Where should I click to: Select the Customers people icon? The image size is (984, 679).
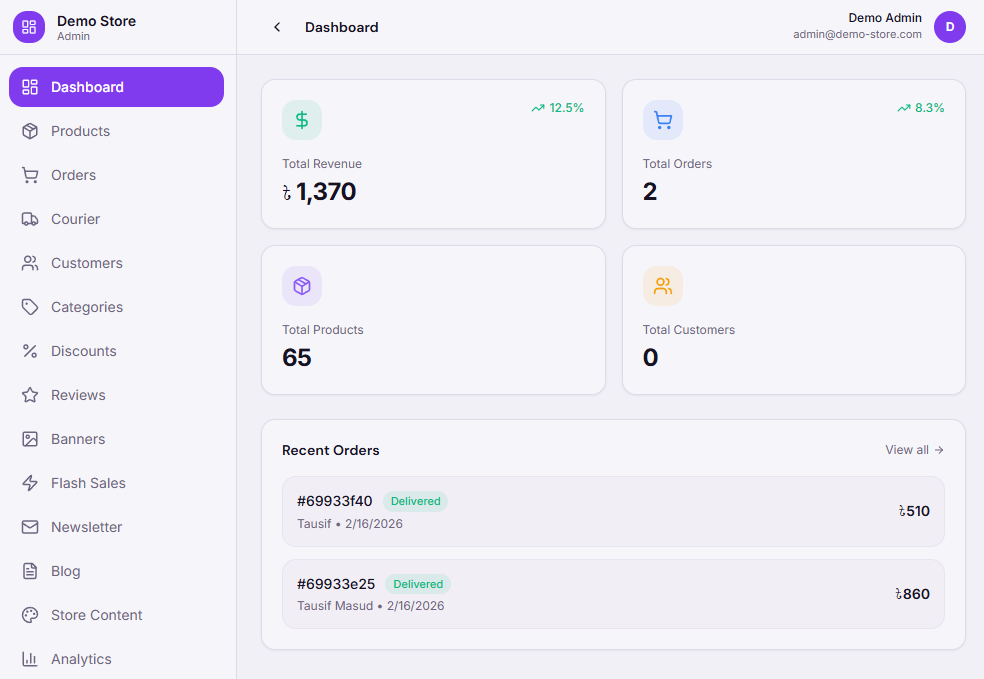(x=31, y=263)
